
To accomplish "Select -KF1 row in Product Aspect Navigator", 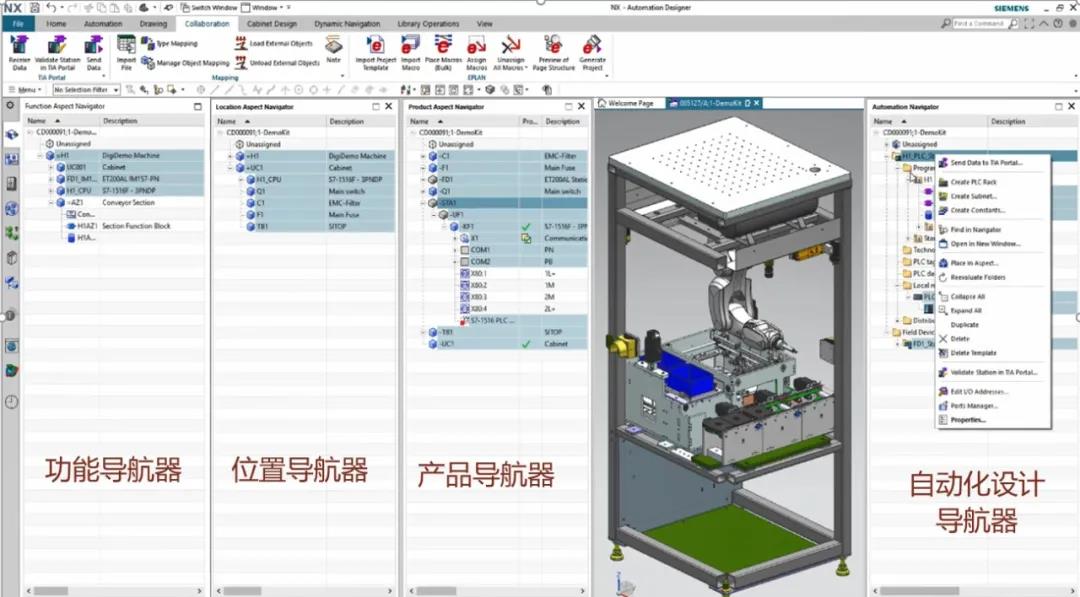I will [498, 227].
